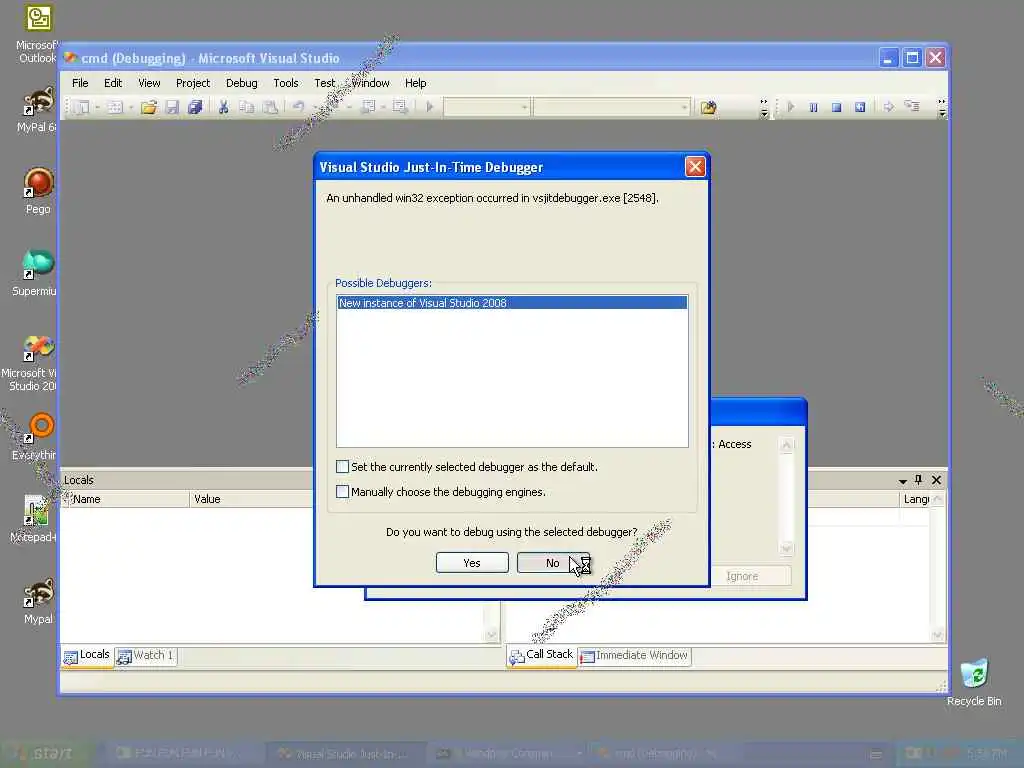Image resolution: width=1024 pixels, height=768 pixels.
Task: Click the Value column header in Locals
Action: pyautogui.click(x=251, y=499)
